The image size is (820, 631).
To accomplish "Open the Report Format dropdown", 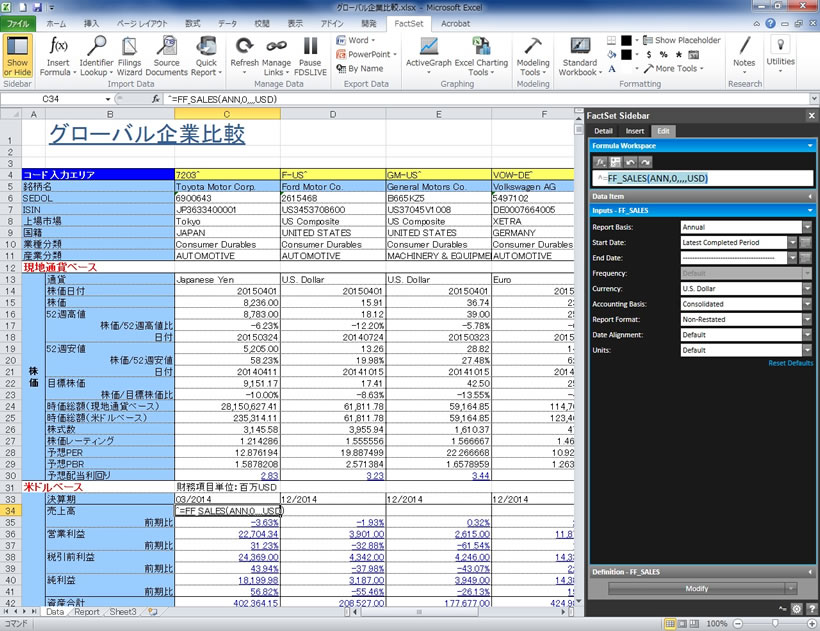I will pyautogui.click(x=807, y=319).
